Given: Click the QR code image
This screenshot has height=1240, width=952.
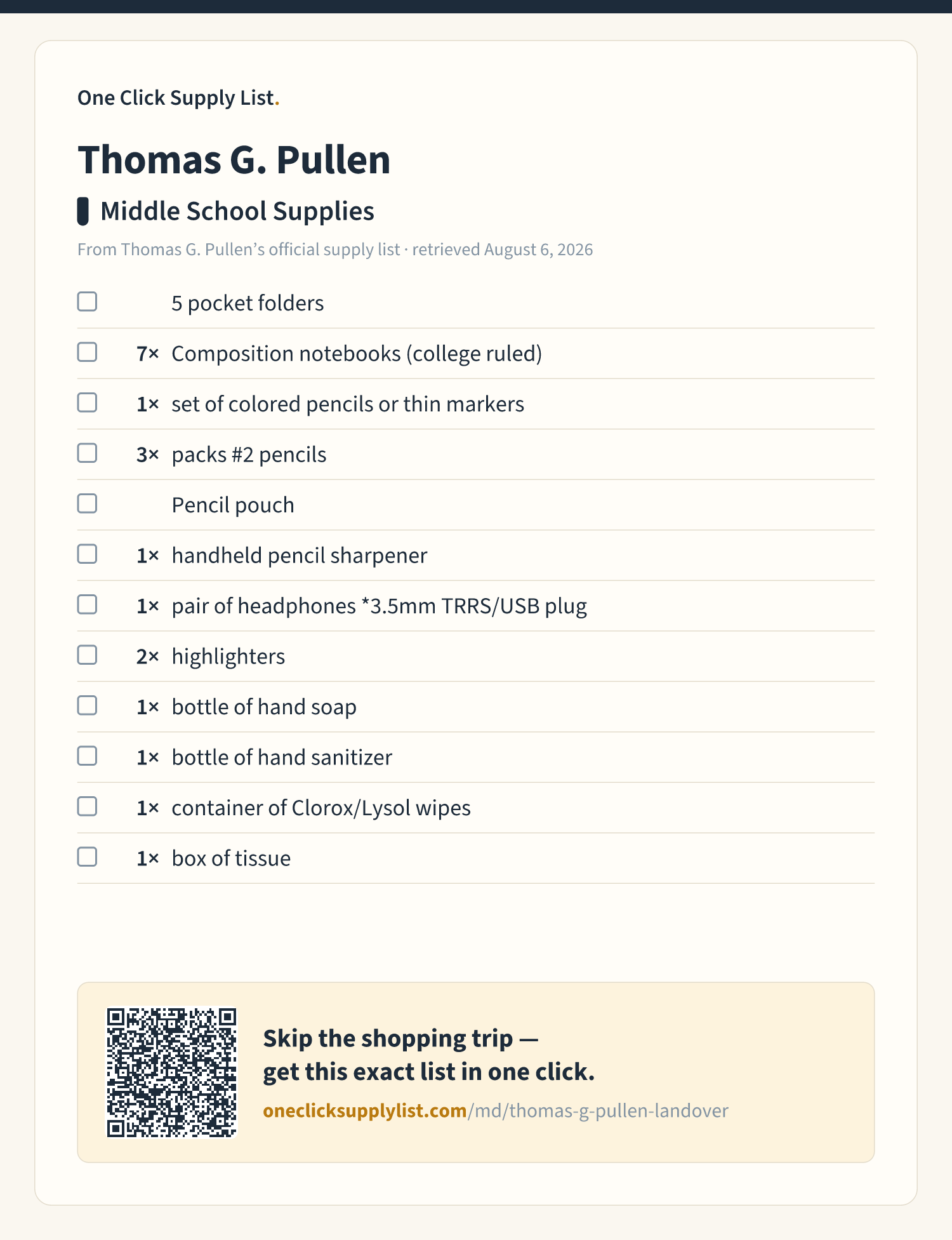Looking at the screenshot, I should (171, 1072).
